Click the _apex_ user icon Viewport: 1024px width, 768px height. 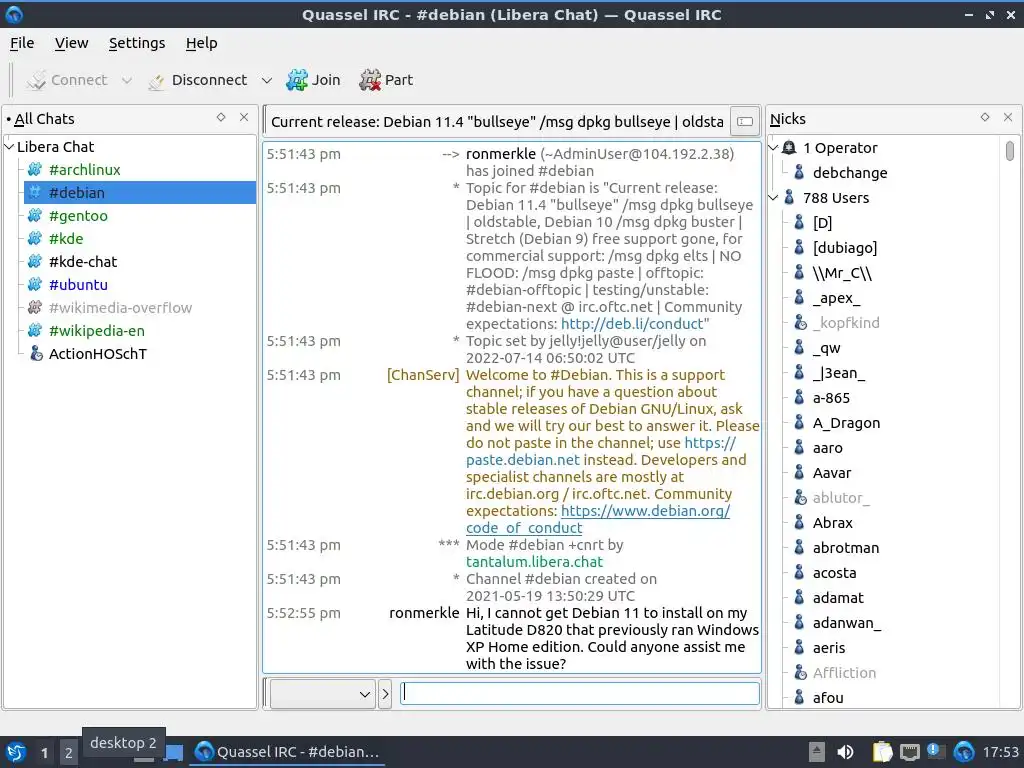[799, 298]
